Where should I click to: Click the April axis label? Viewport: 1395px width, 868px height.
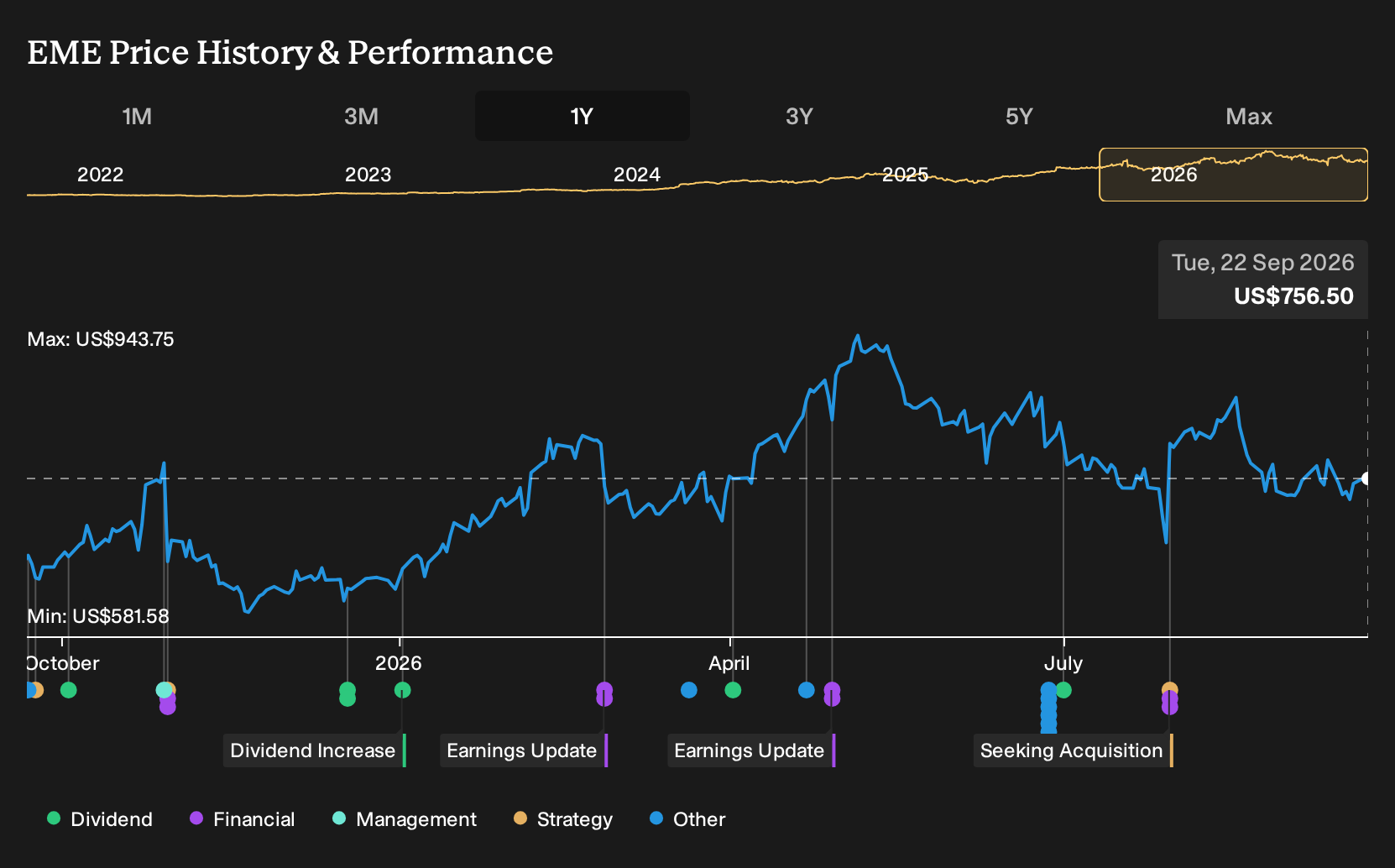tap(729, 663)
